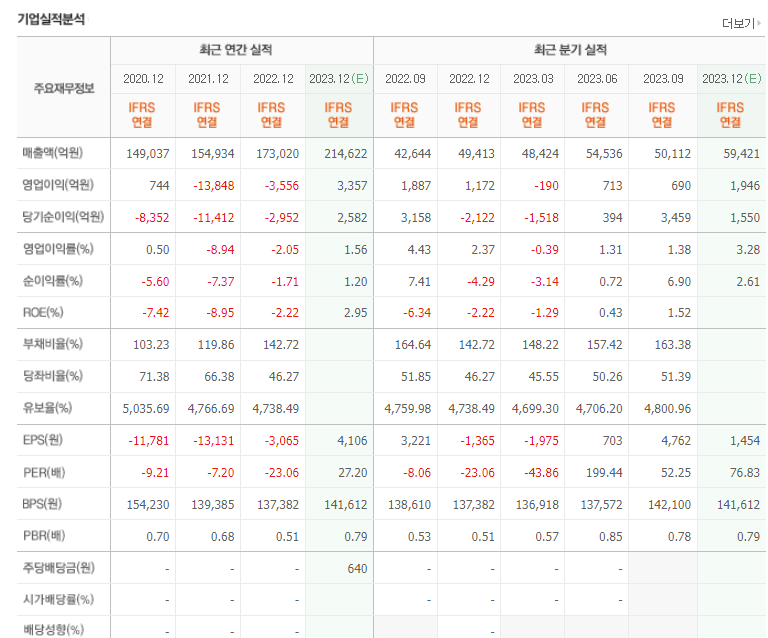Select the ROE(%) row label

43,312
